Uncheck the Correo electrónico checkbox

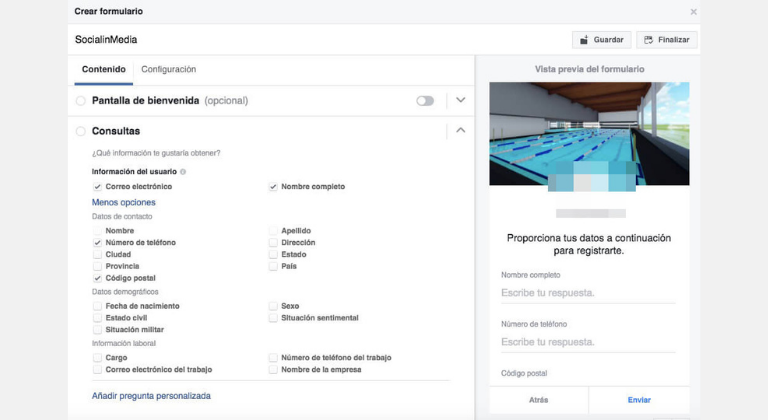(97, 187)
